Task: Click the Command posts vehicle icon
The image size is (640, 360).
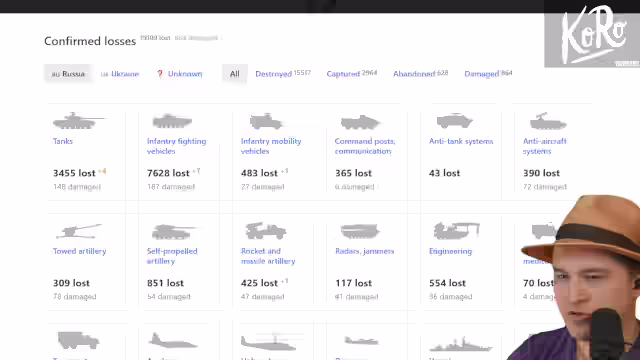Action: point(360,122)
